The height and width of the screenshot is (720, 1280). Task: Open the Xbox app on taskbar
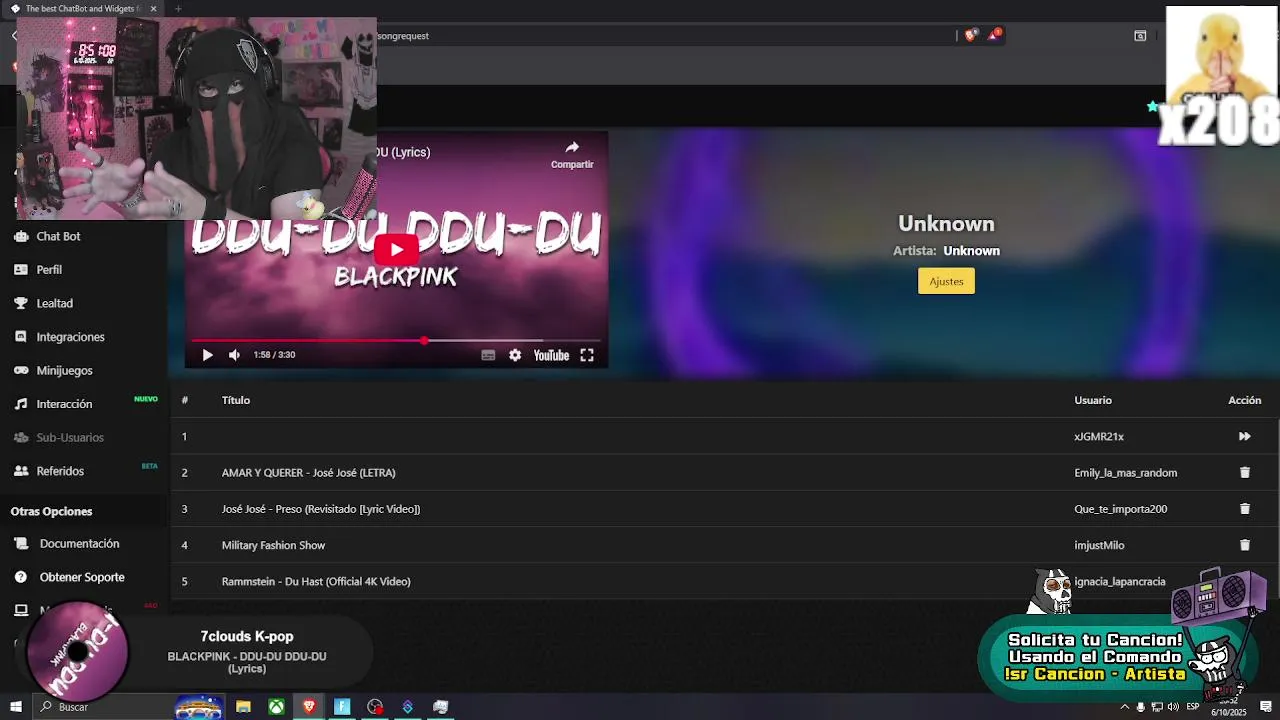pos(276,707)
